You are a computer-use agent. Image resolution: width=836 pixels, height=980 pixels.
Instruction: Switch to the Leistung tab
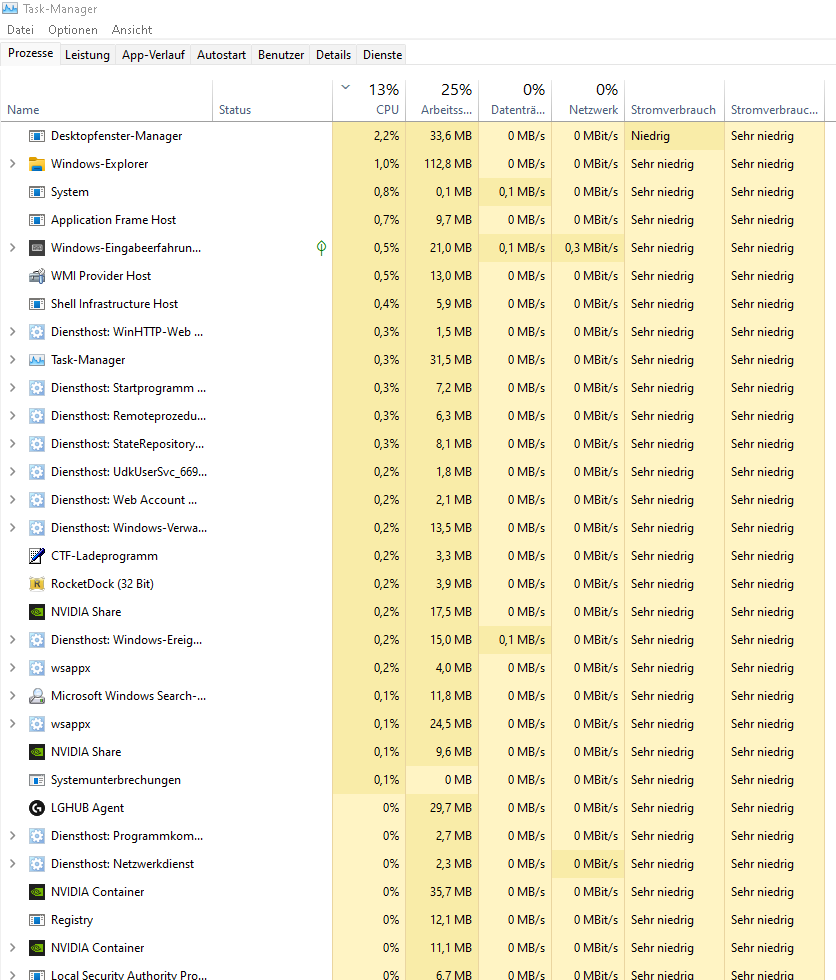[87, 55]
